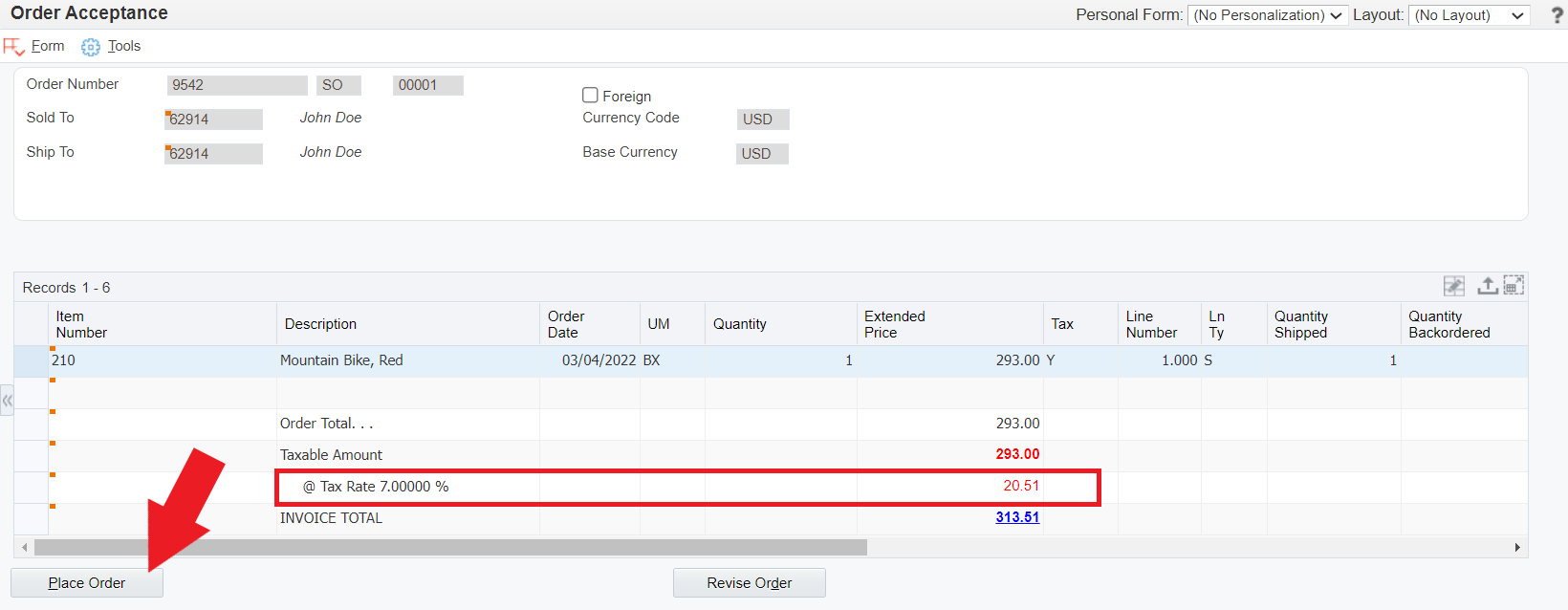Viewport: 1568px width, 610px height.
Task: Click the Item Number column header
Action: 163,324
